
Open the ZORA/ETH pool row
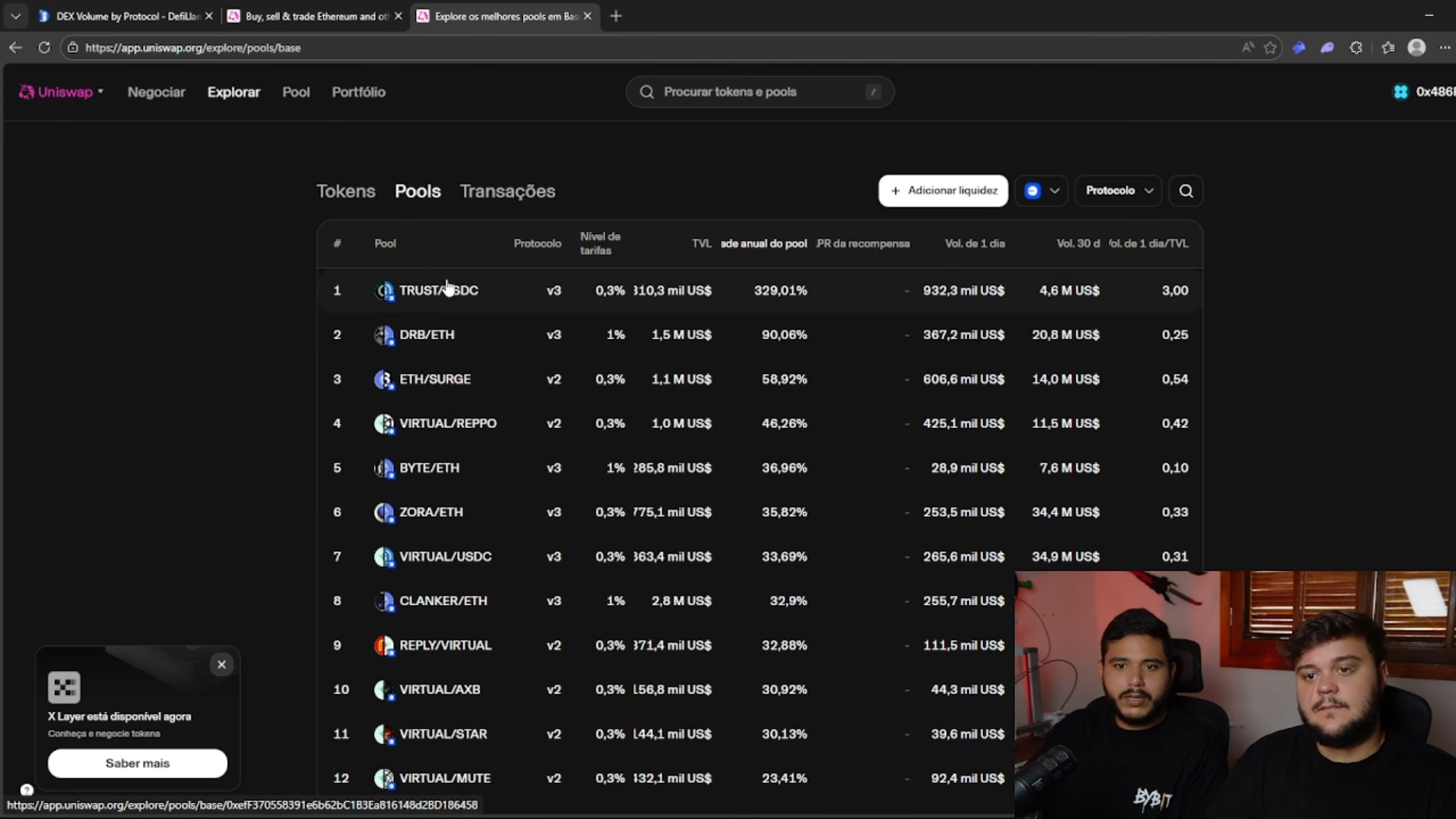(760, 512)
